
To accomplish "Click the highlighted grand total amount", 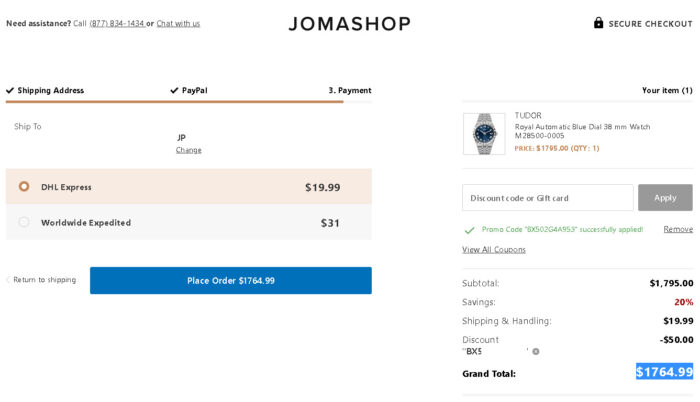I will pos(664,372).
